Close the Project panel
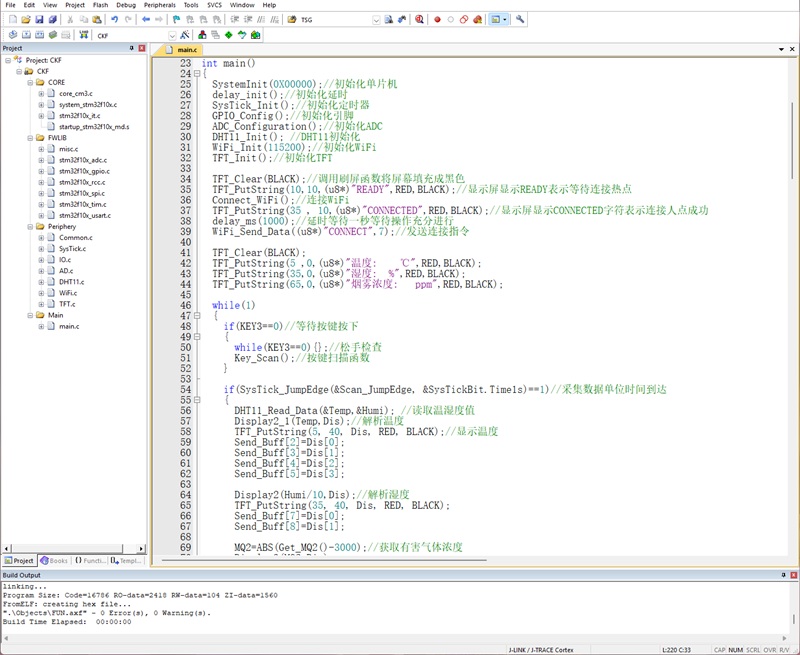 [142, 48]
